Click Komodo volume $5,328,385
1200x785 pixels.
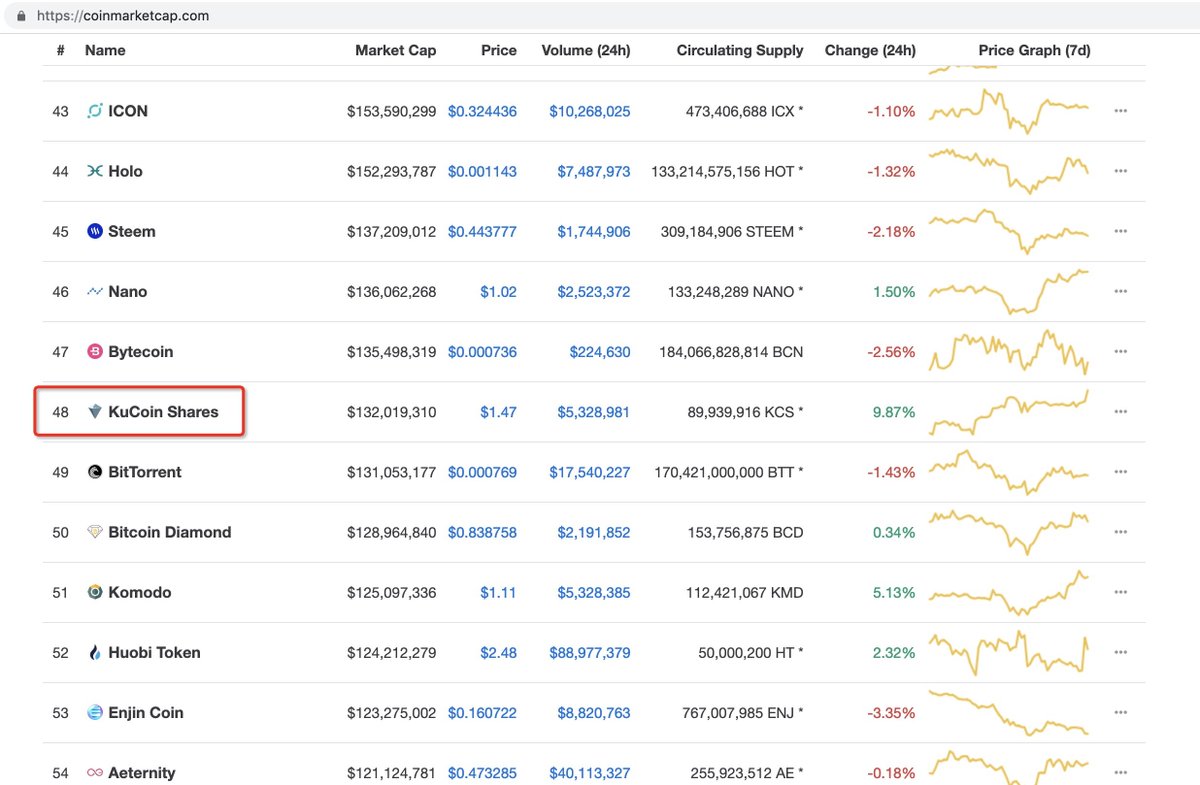(594, 592)
